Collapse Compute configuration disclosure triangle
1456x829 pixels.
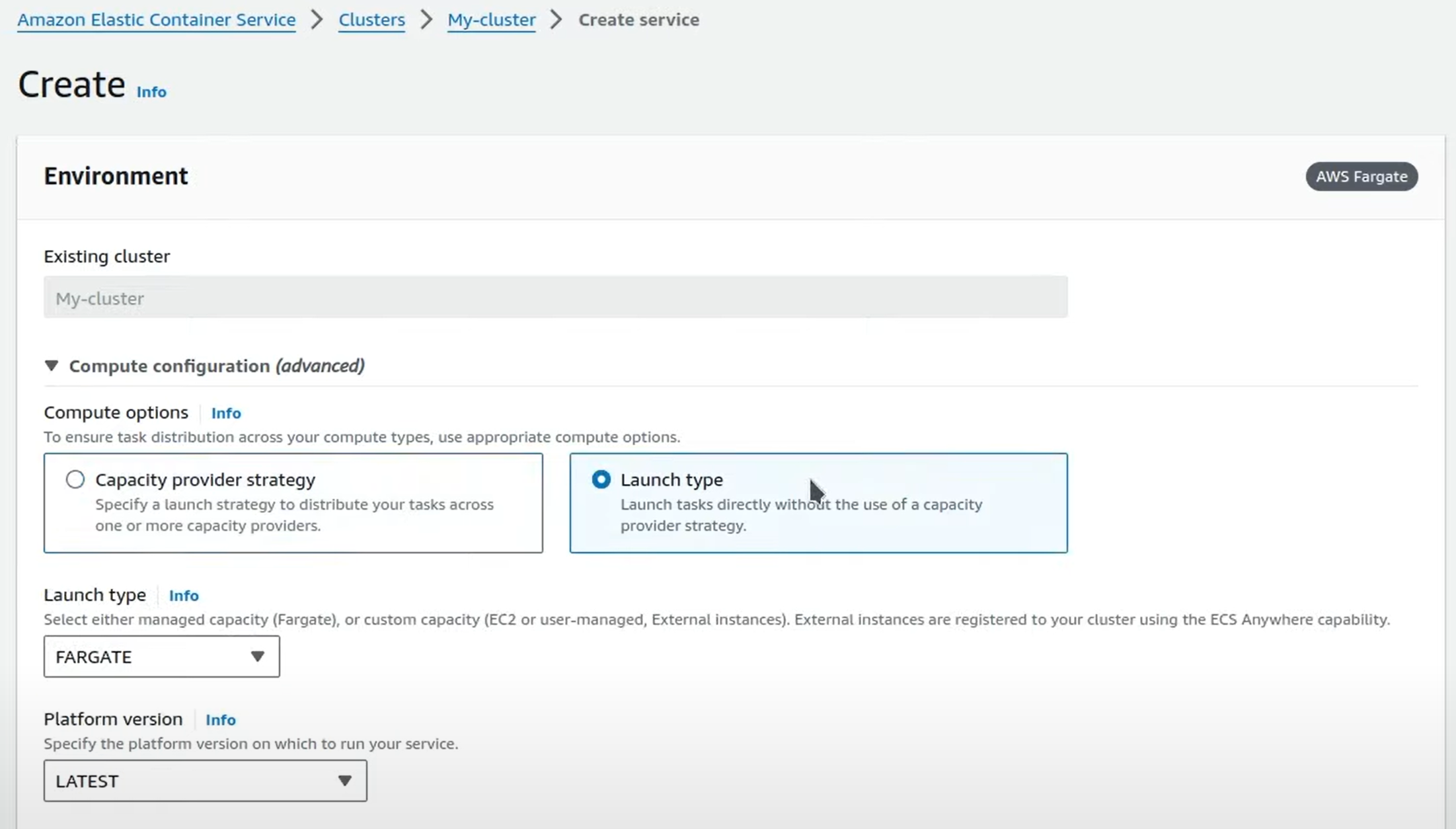pyautogui.click(x=52, y=366)
